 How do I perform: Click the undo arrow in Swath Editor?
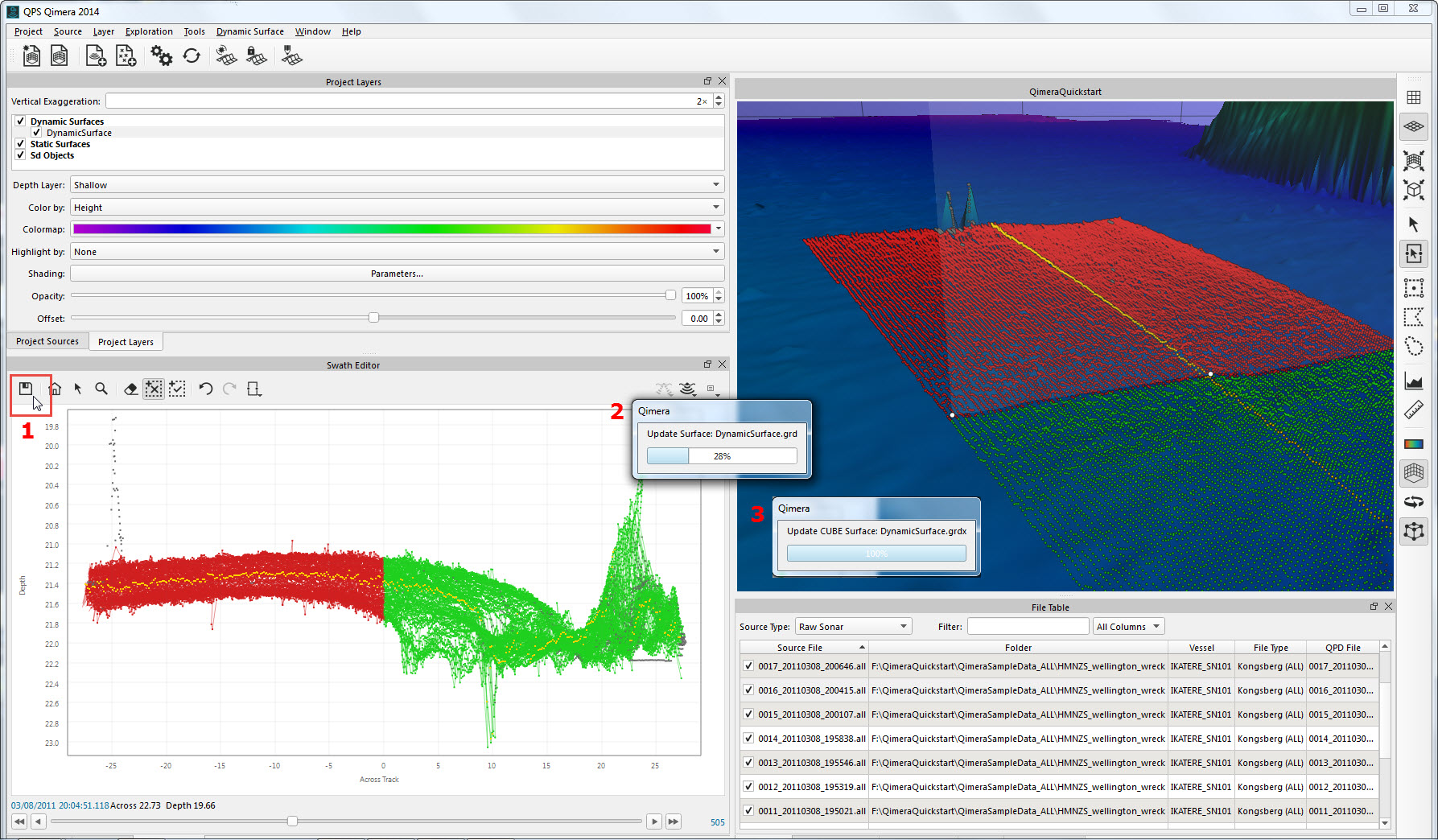(x=205, y=389)
